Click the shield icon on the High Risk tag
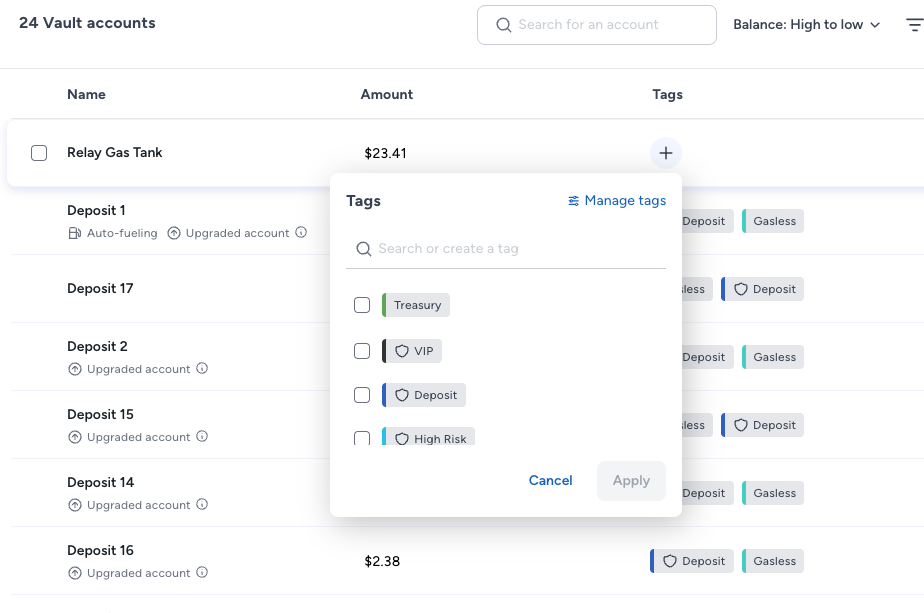924x613 pixels. (402, 439)
